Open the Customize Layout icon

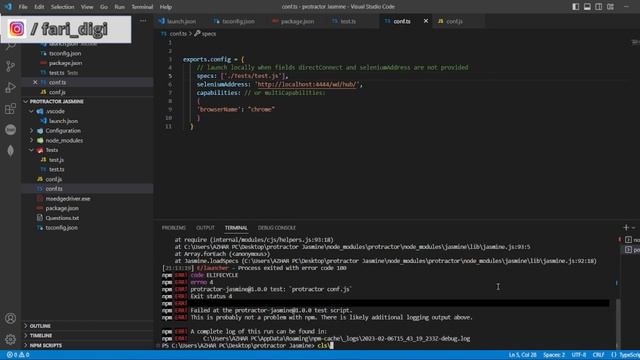610,7
